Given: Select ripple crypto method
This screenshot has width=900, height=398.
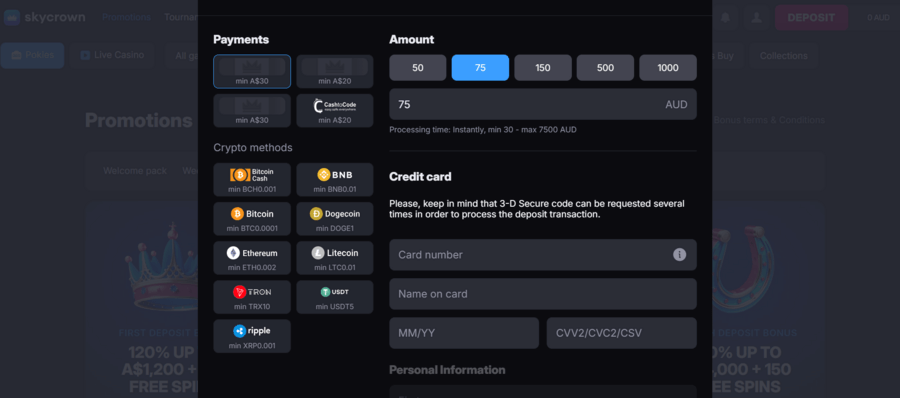Looking at the screenshot, I should click(x=252, y=336).
